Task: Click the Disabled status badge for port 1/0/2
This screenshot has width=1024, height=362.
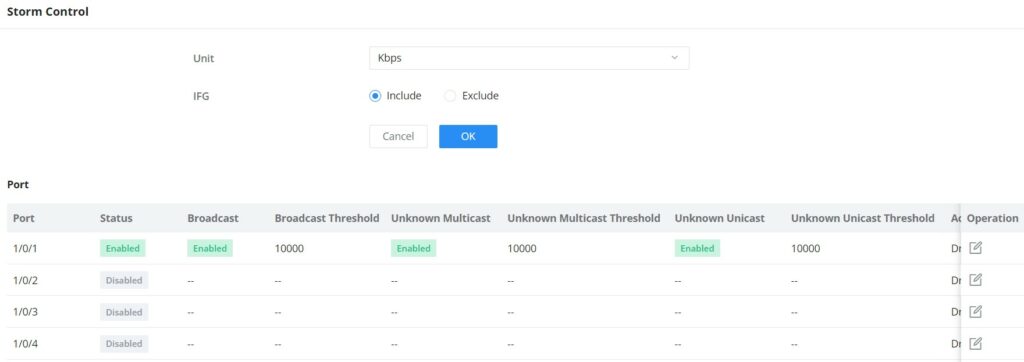Action: point(124,280)
